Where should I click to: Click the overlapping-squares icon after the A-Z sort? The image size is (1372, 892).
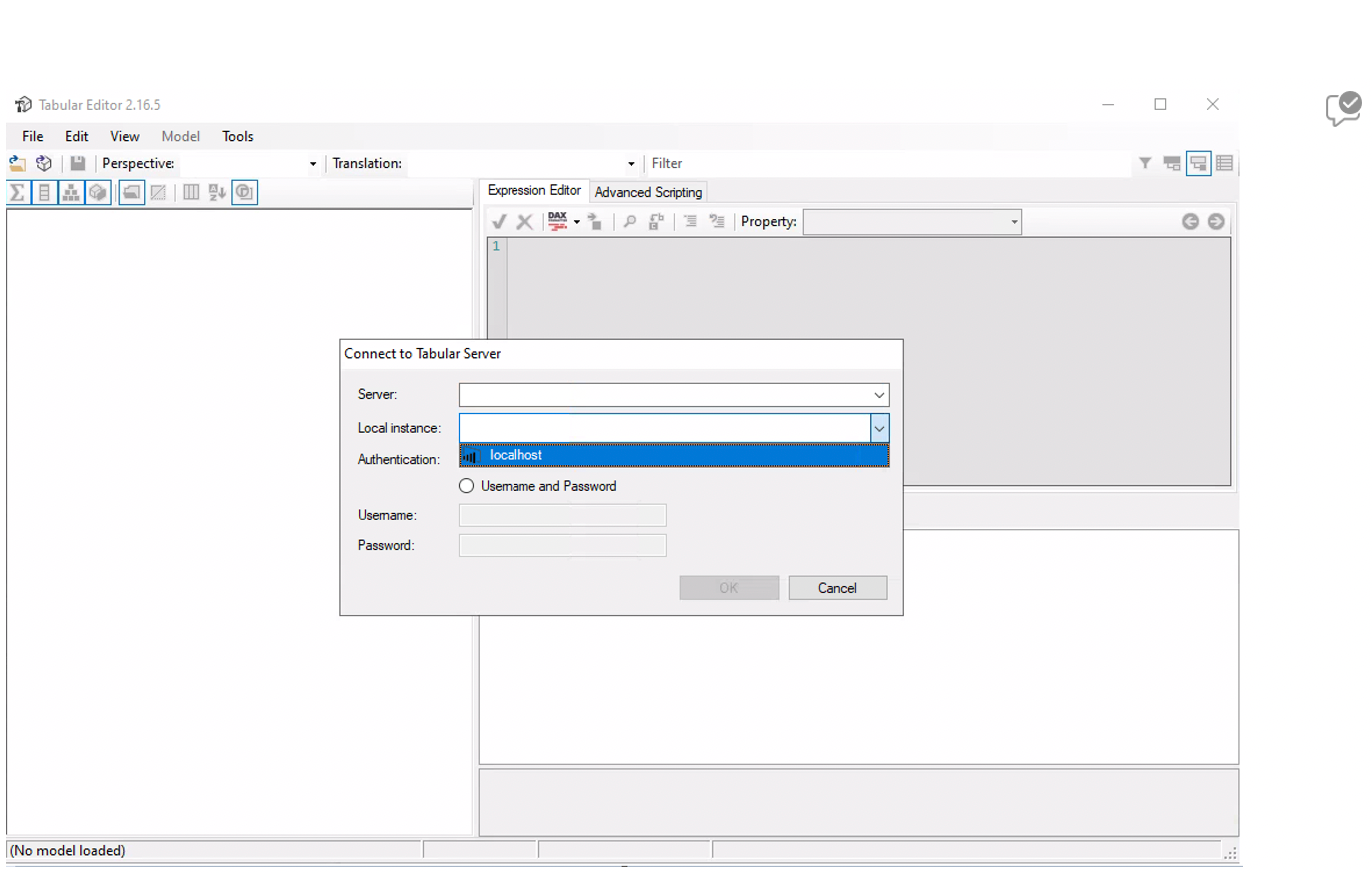245,193
